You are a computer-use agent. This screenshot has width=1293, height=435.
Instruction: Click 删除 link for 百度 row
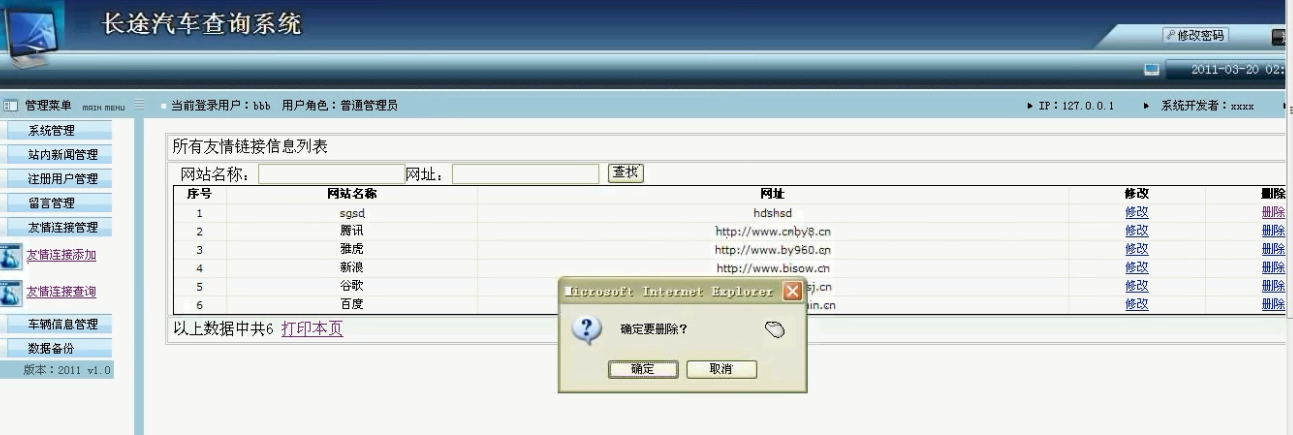coord(1273,304)
